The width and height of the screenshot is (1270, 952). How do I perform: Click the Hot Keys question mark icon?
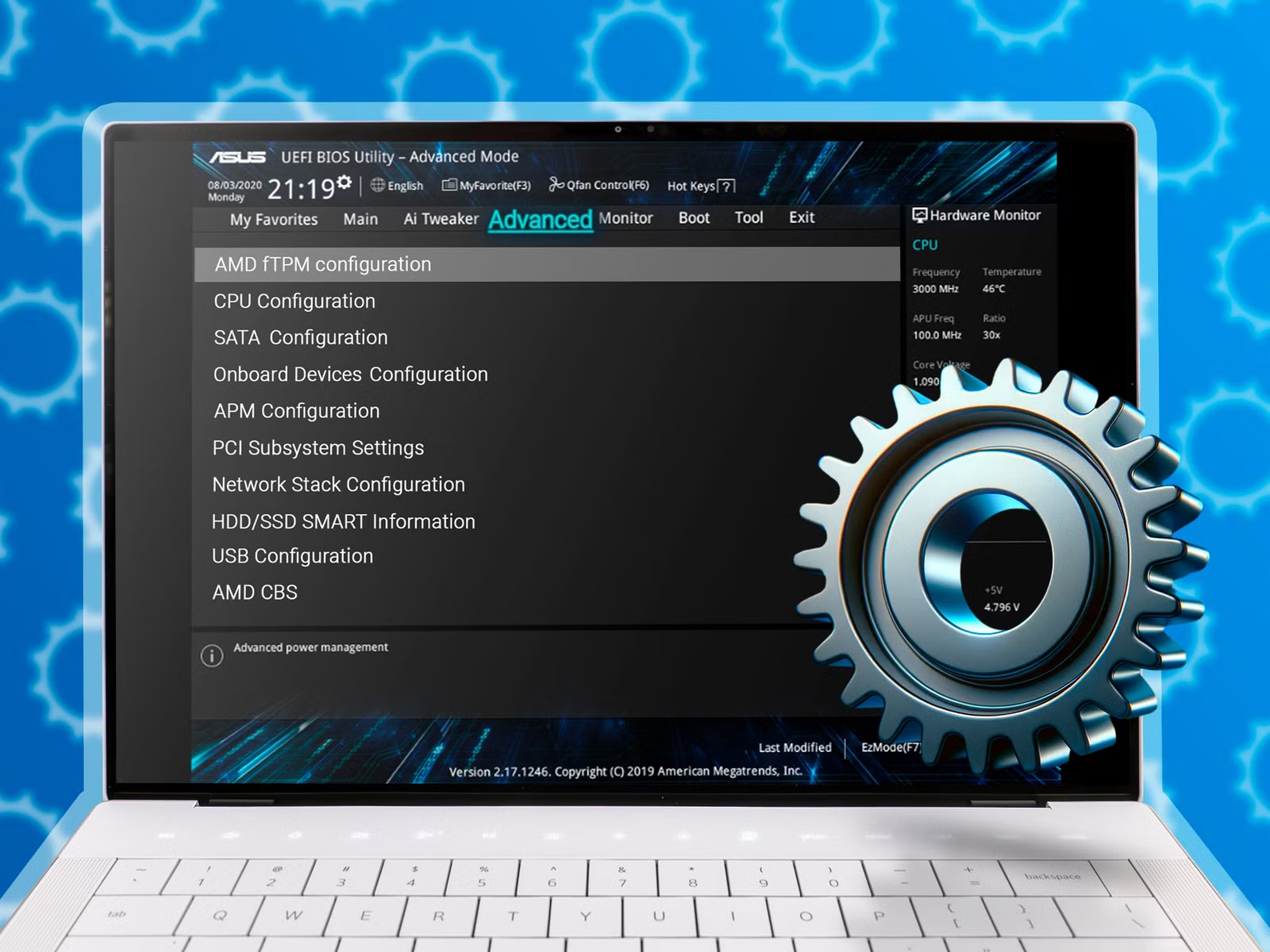point(725,186)
